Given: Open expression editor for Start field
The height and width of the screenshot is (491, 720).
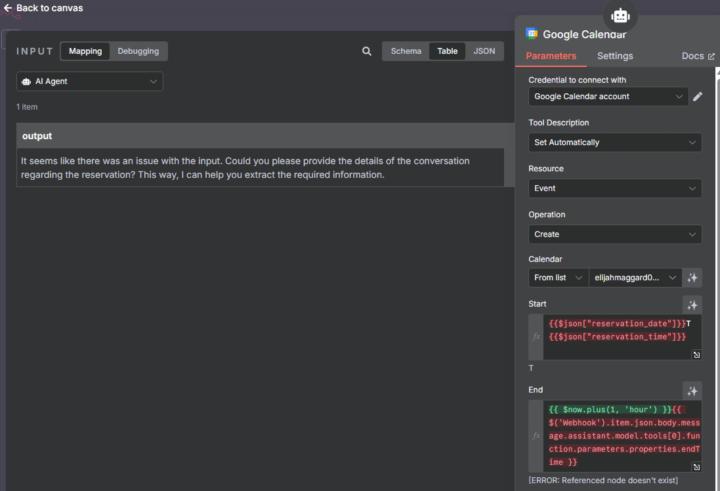Looking at the screenshot, I should (x=696, y=355).
